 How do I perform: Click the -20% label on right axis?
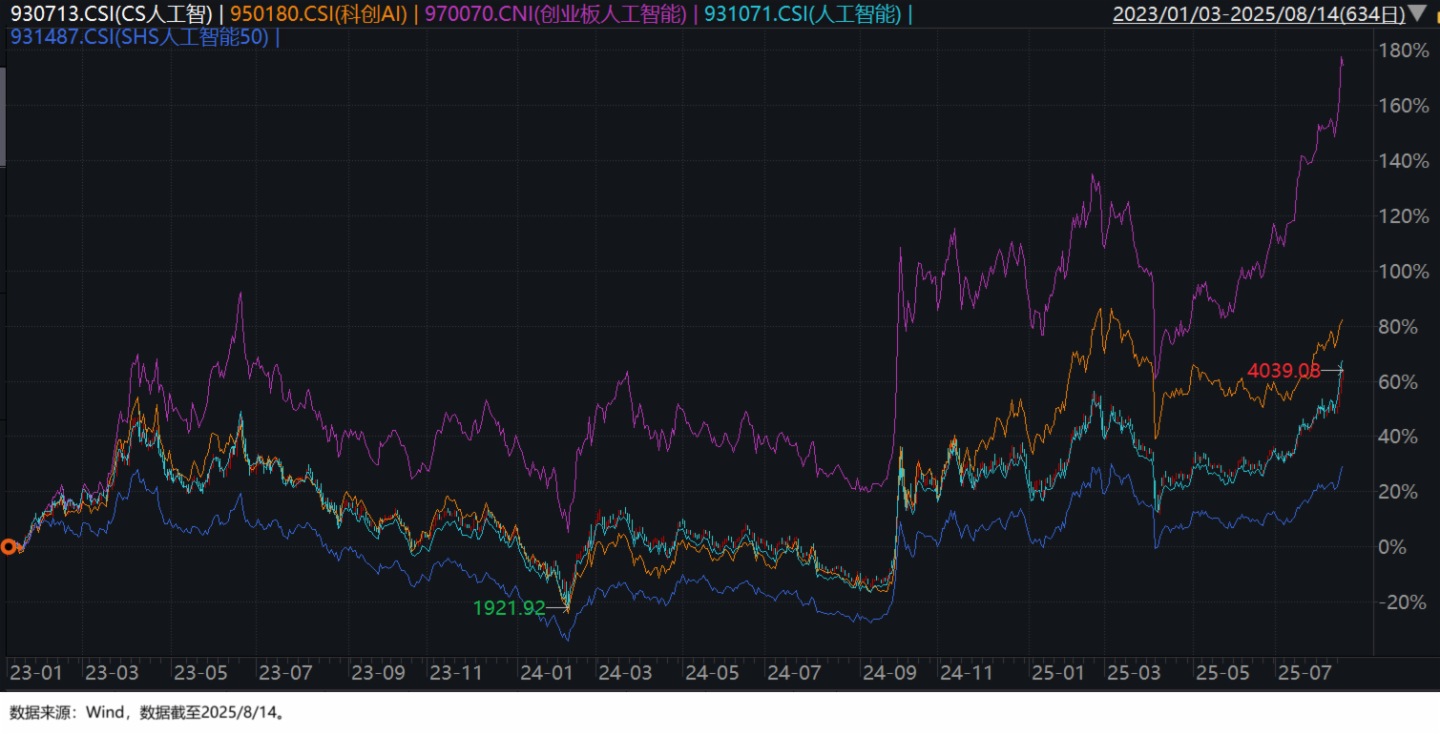tap(1402, 602)
